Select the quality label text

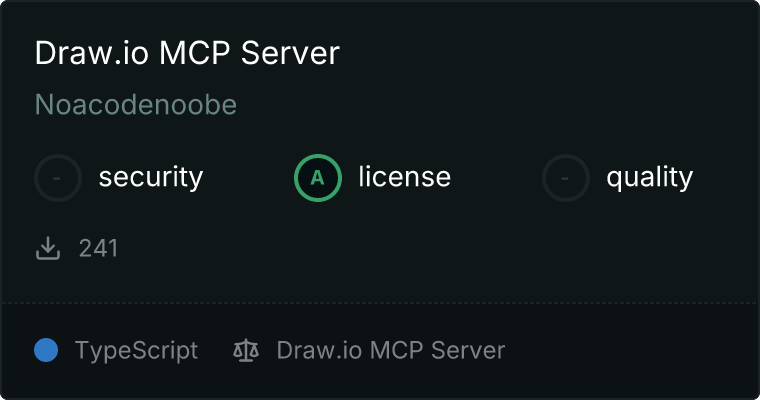click(649, 177)
